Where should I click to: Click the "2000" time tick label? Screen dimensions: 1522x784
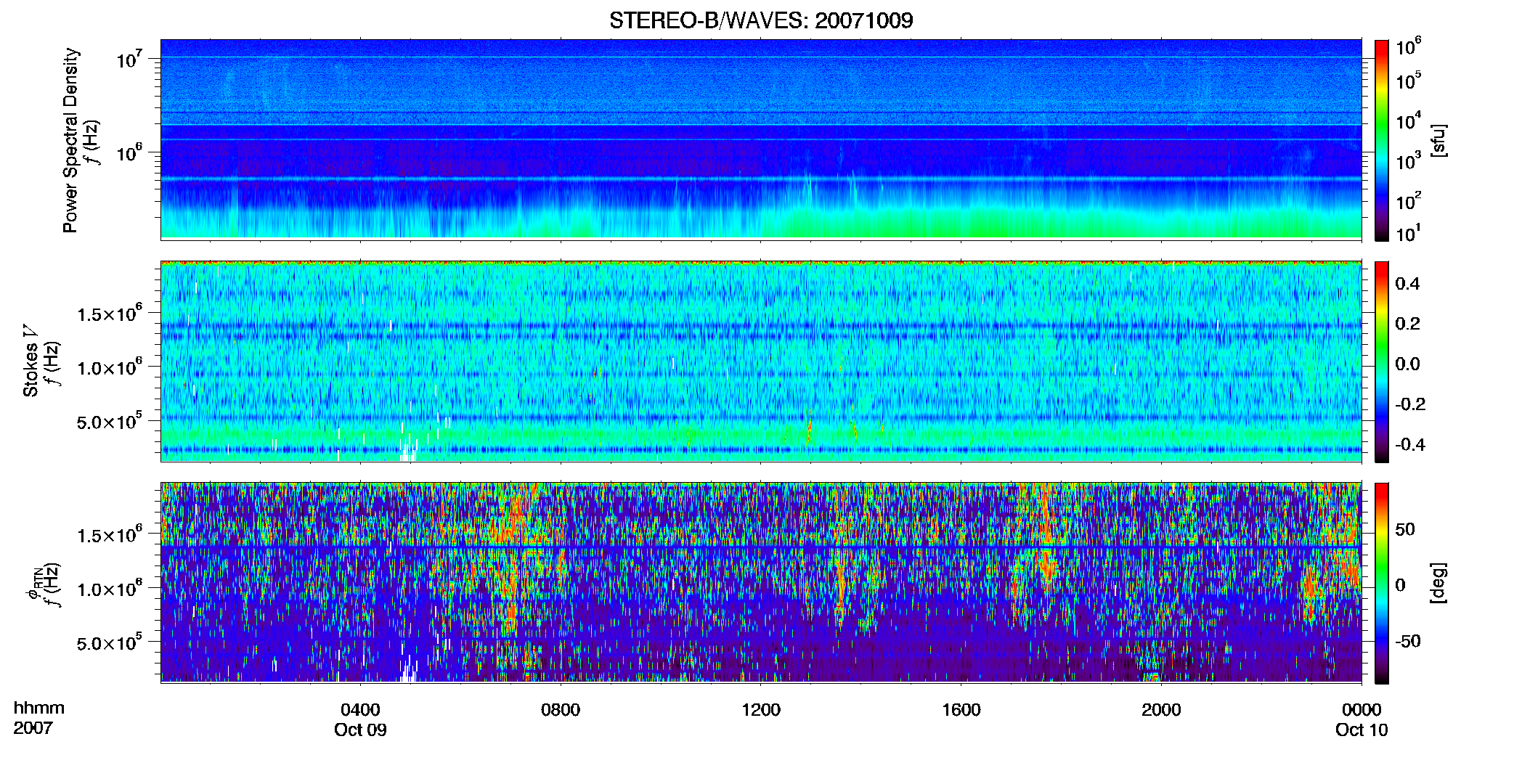point(1161,710)
